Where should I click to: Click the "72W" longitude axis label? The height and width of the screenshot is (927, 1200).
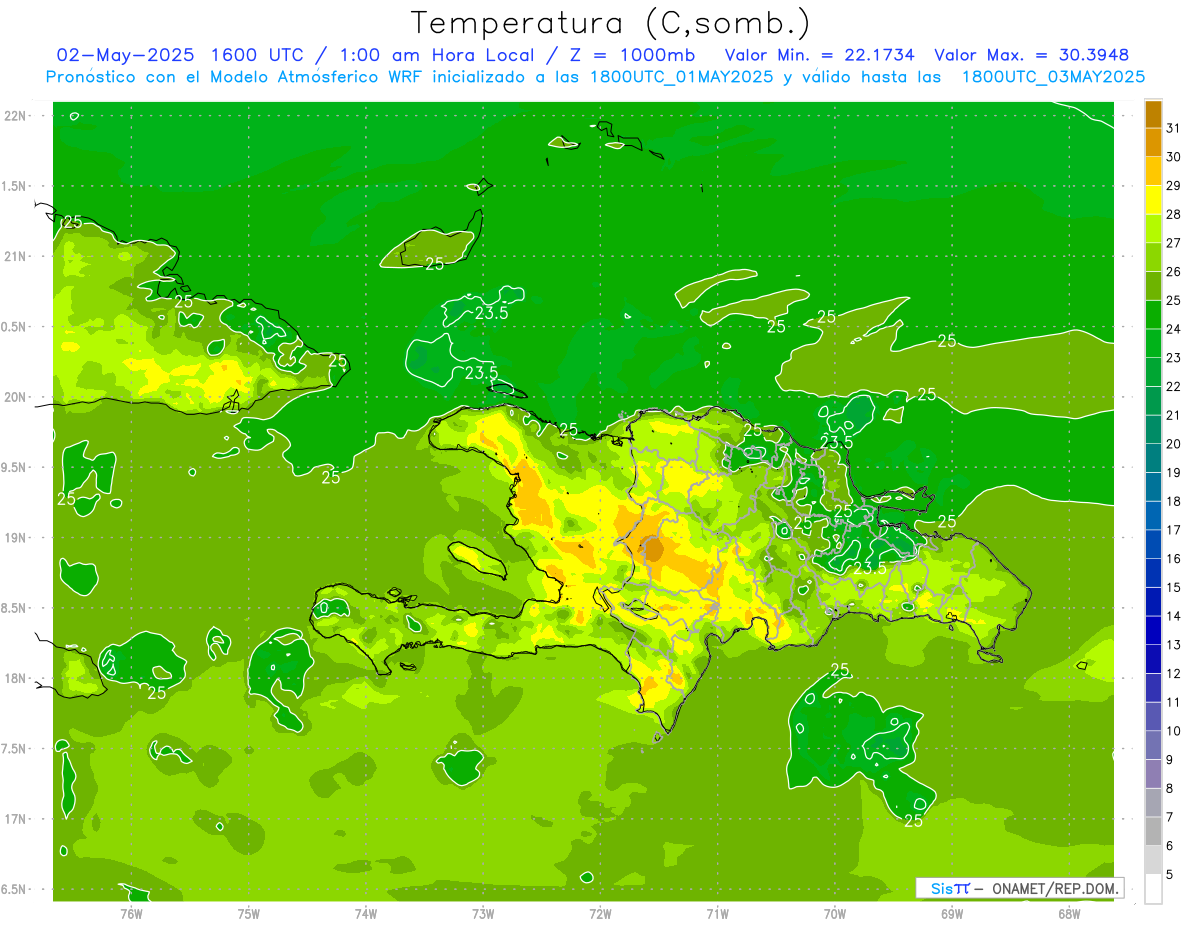[600, 913]
